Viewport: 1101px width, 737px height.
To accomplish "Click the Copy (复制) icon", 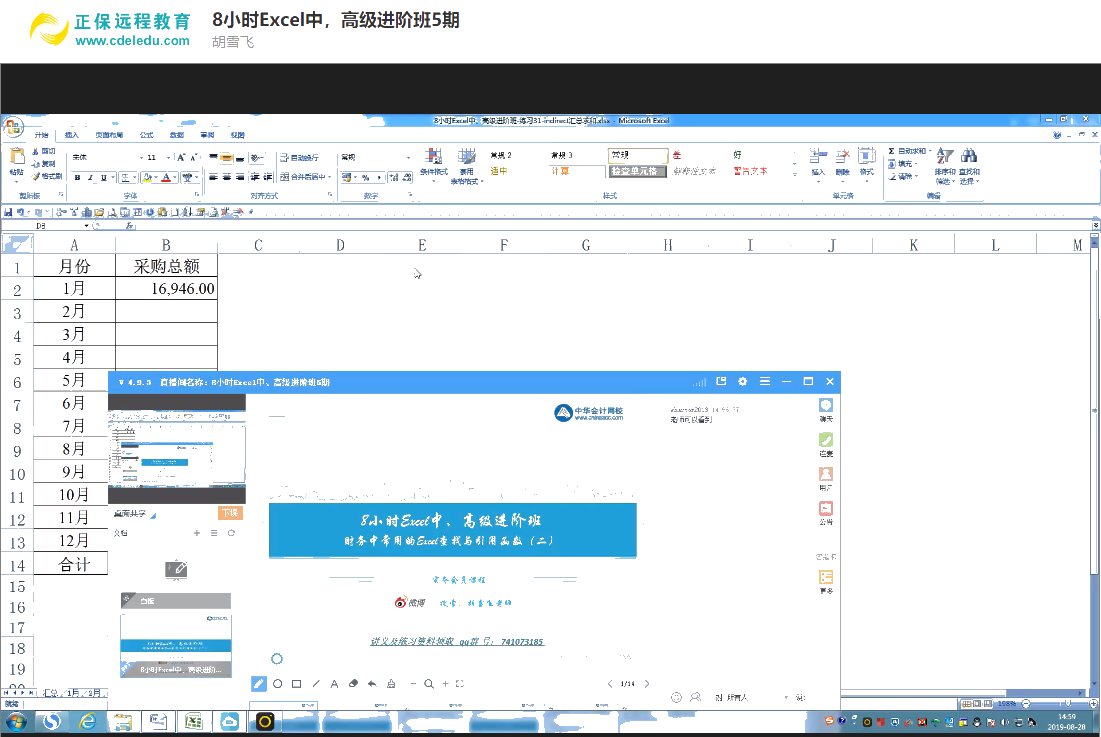I will click(44, 164).
